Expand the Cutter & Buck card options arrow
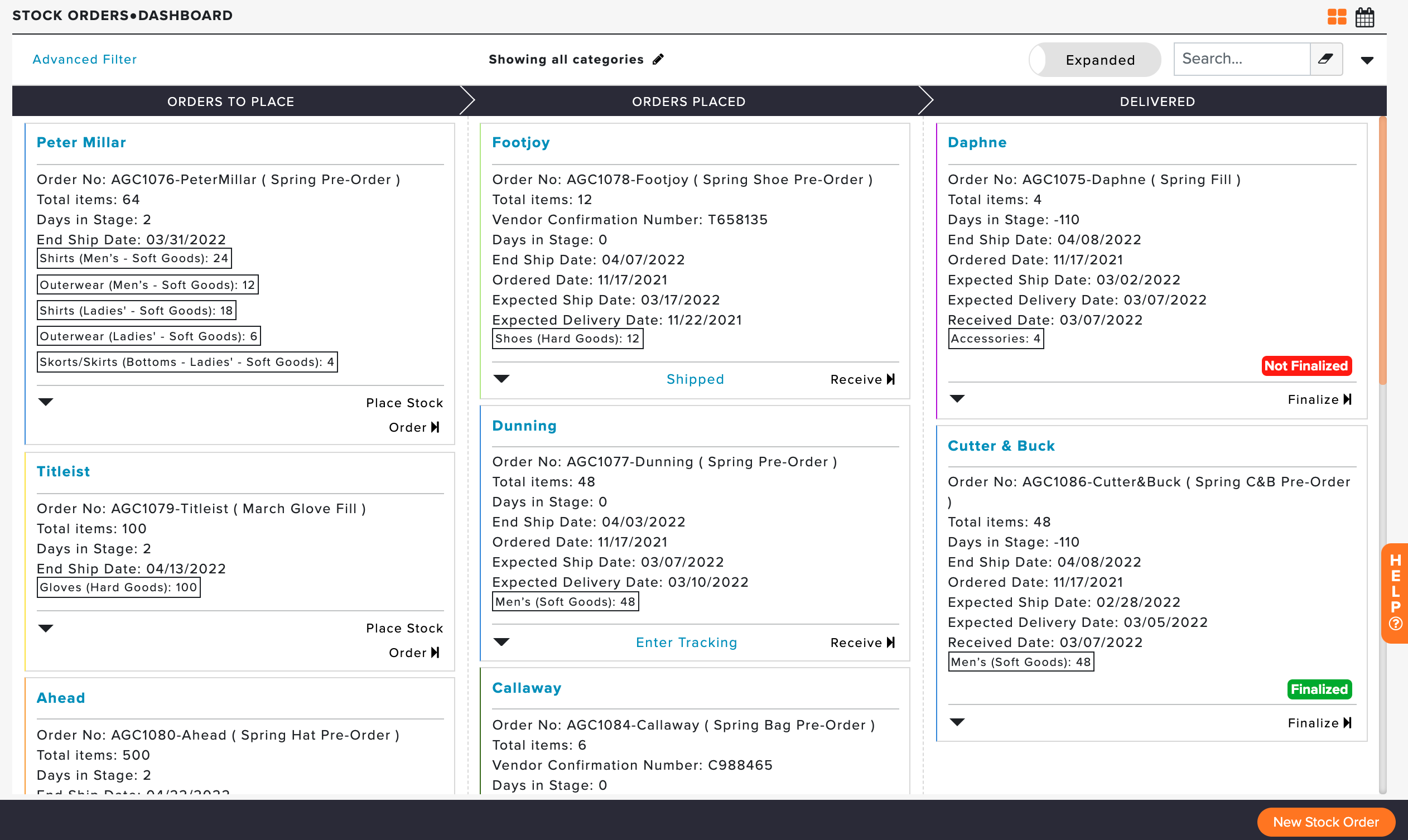The height and width of the screenshot is (840, 1408). [x=957, y=722]
